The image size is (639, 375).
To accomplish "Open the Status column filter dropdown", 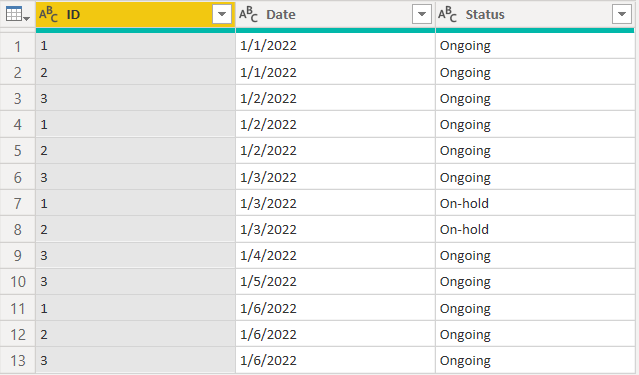I will pyautogui.click(x=621, y=14).
